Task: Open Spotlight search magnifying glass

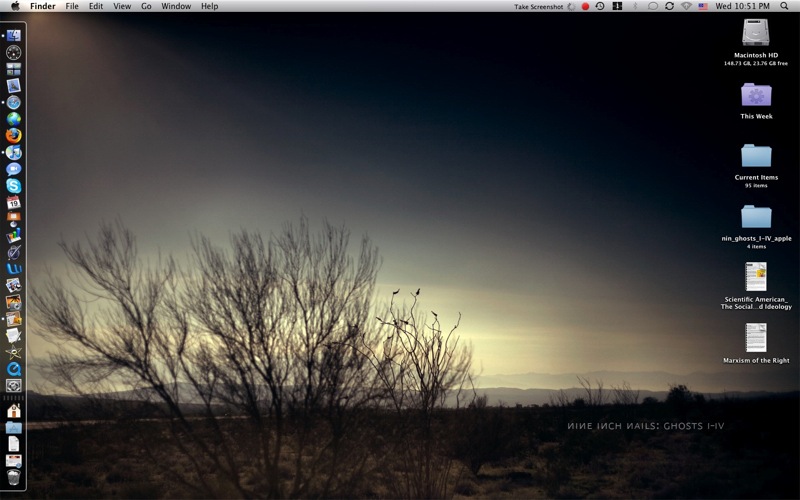Action: click(x=783, y=6)
